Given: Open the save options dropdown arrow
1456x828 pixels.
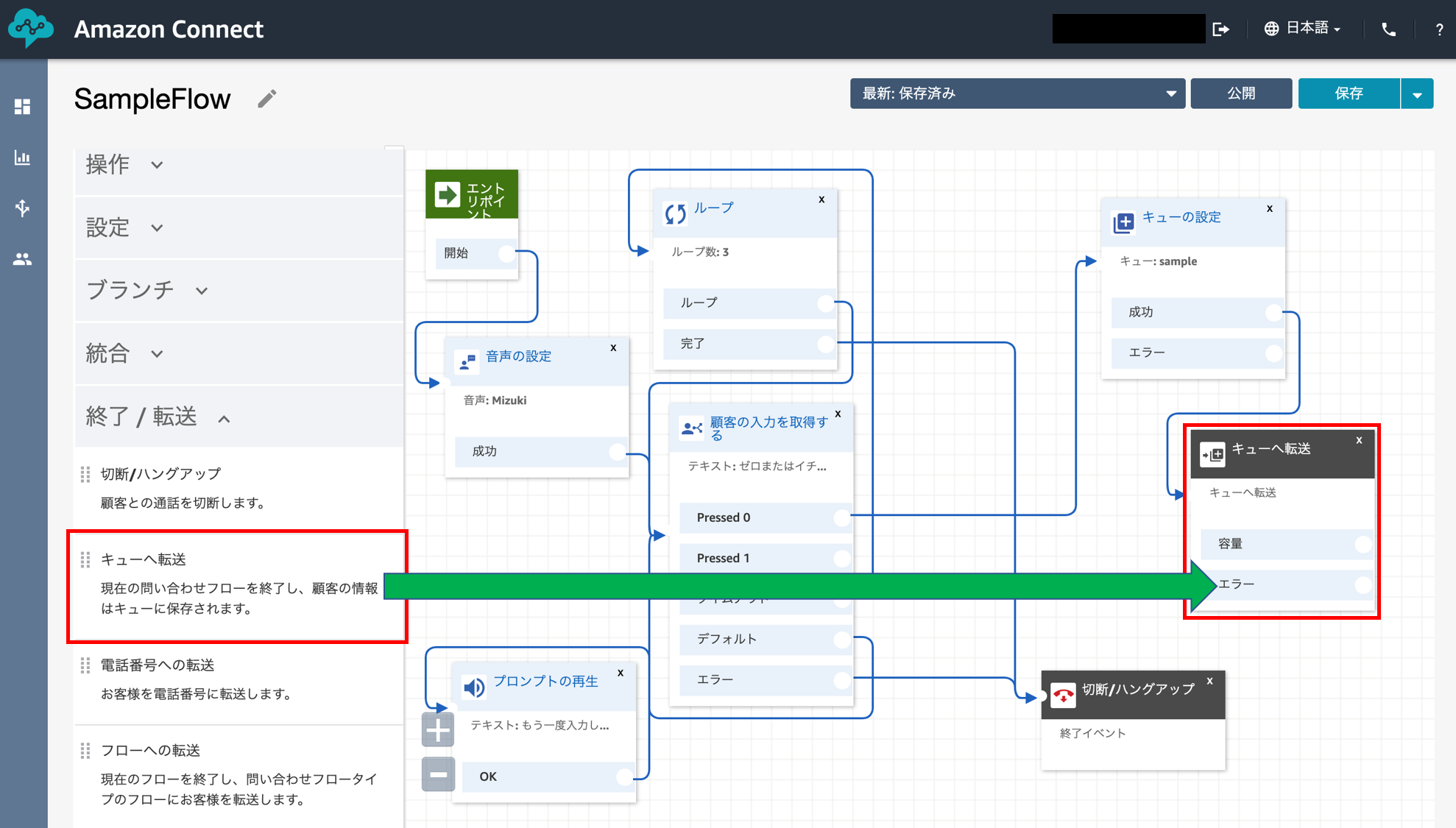Looking at the screenshot, I should 1417,93.
